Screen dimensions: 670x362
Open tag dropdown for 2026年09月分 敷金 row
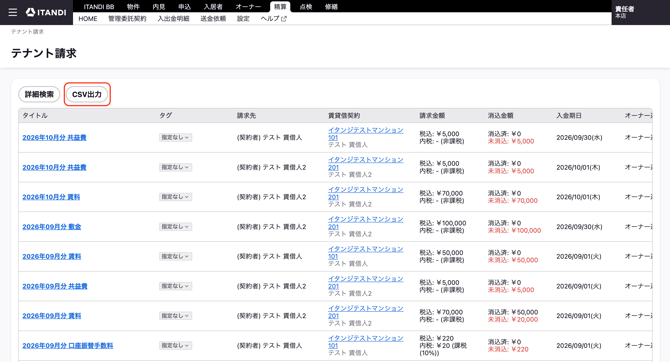[x=175, y=227]
